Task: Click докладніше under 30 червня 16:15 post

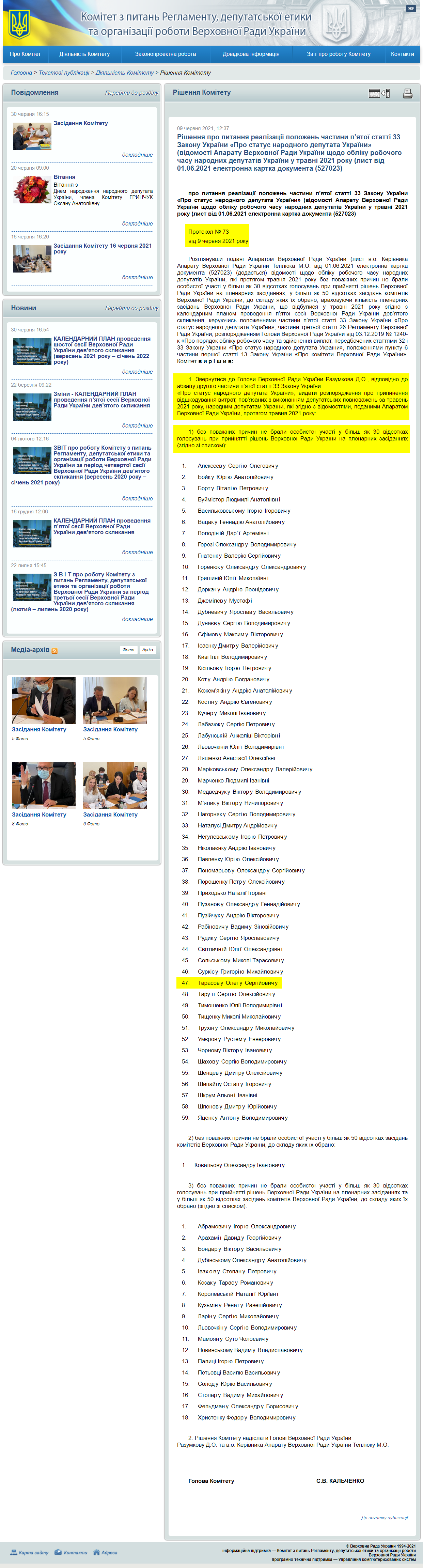Action: tap(138, 155)
